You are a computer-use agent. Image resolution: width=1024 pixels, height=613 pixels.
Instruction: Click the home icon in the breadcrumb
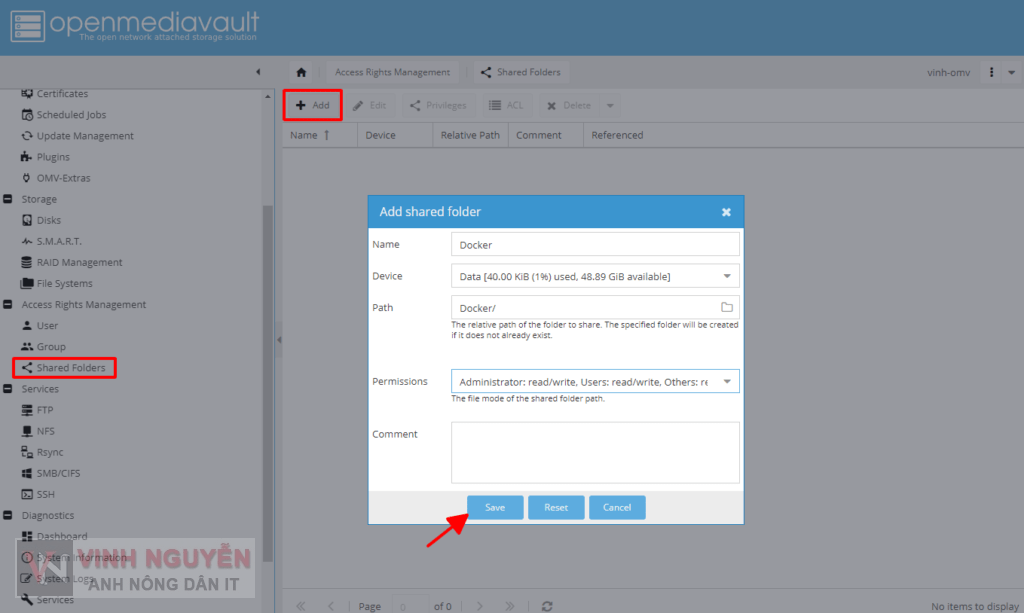300,72
